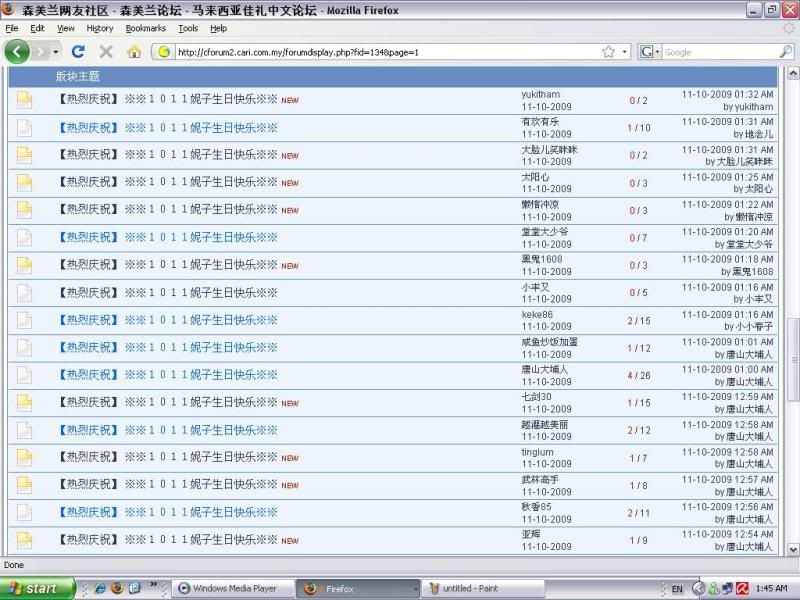The image size is (800, 600).
Task: Click the EN language indicator
Action: (677, 589)
